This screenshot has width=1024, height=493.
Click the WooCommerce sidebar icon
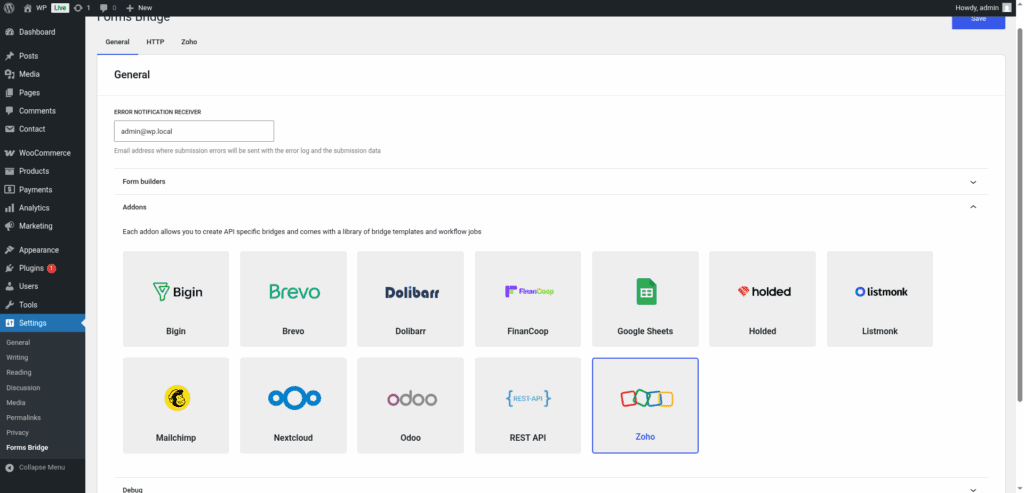pyautogui.click(x=9, y=153)
